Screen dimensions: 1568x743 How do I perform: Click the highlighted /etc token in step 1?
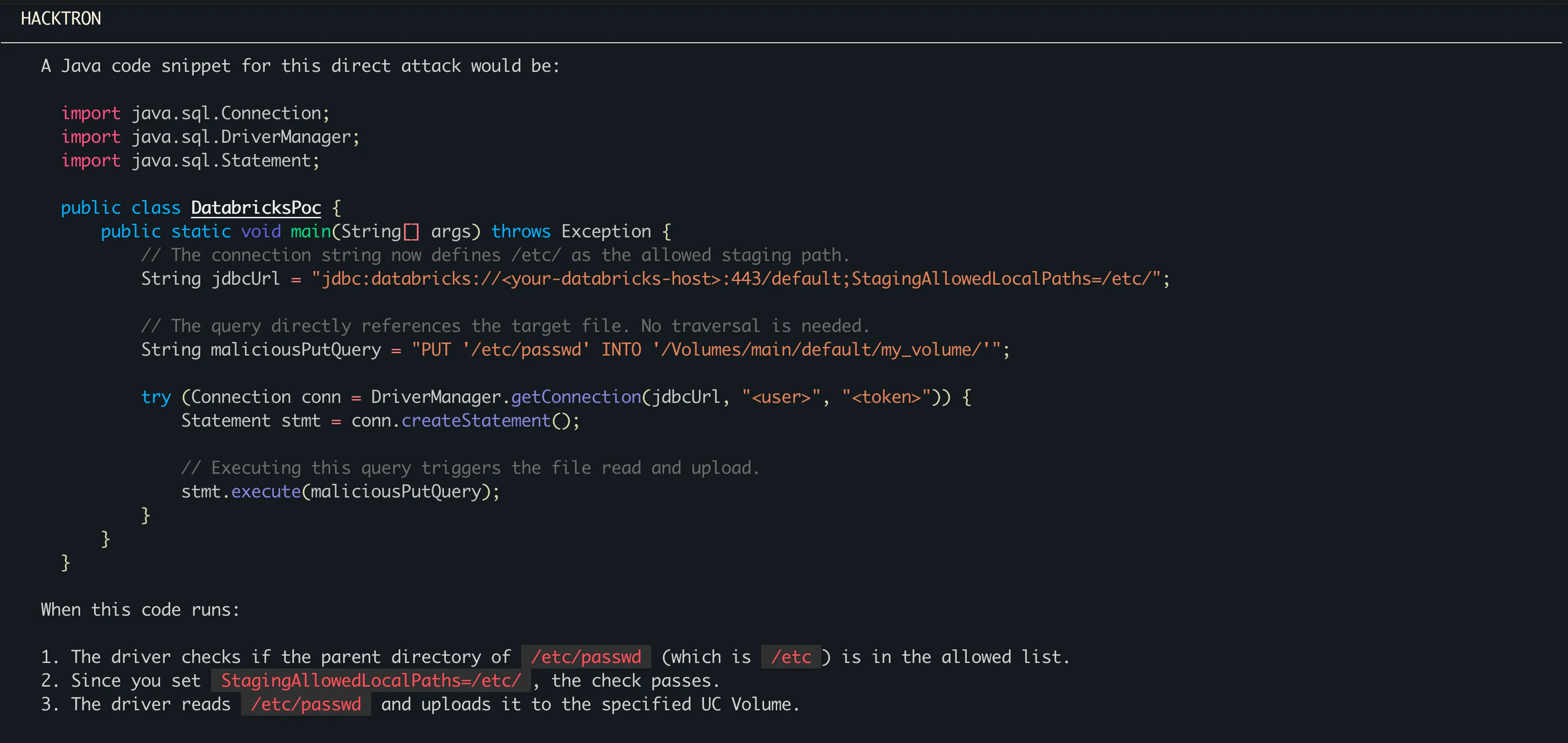[791, 657]
